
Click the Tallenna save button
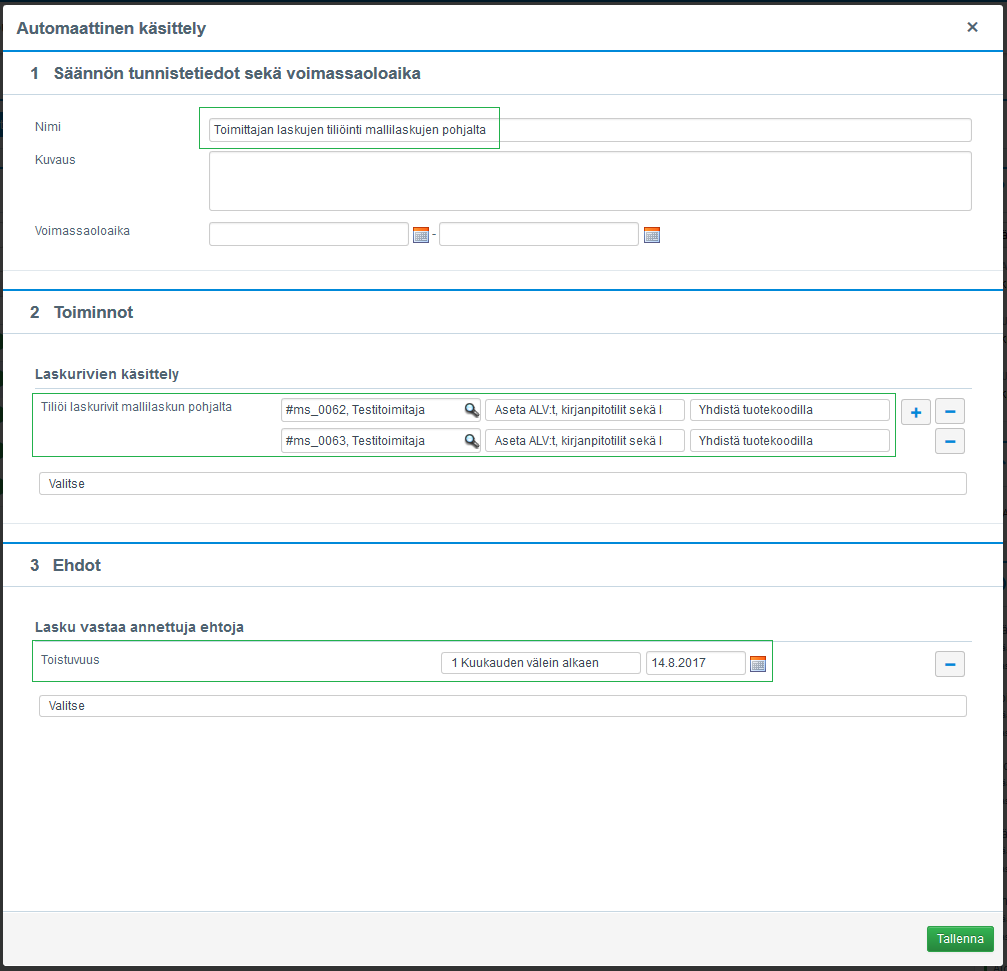point(959,939)
